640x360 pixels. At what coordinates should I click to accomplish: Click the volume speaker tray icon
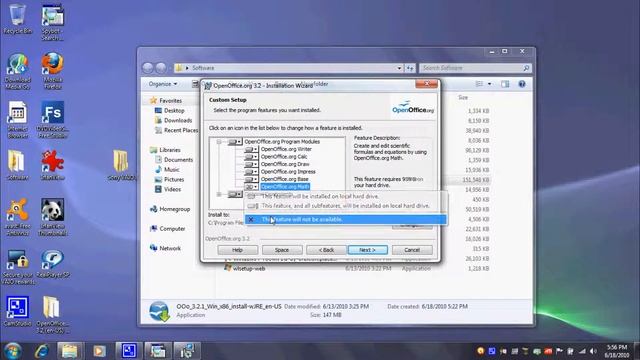pyautogui.click(x=593, y=351)
